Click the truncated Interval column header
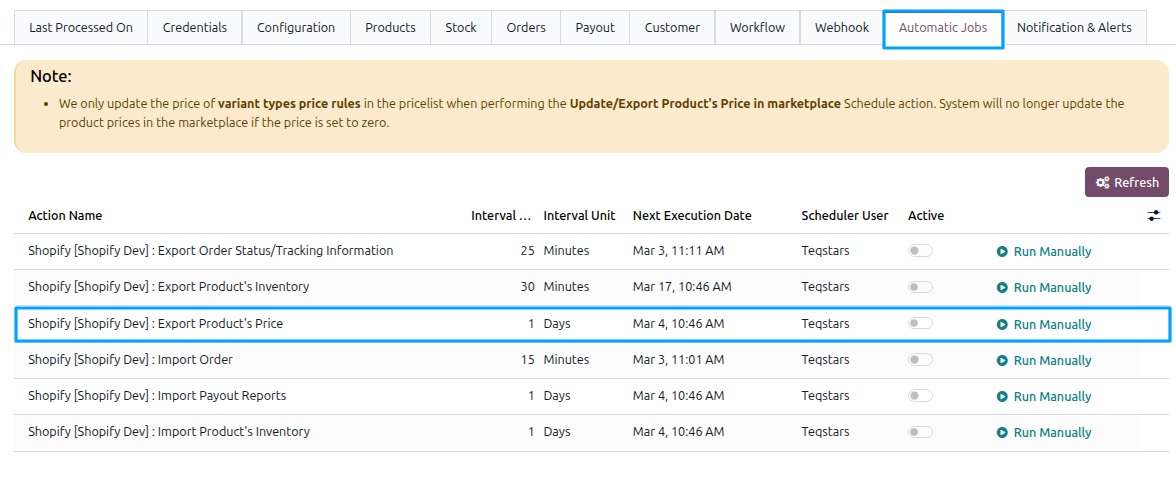Screen dimensions: 1176x480 coord(502,215)
